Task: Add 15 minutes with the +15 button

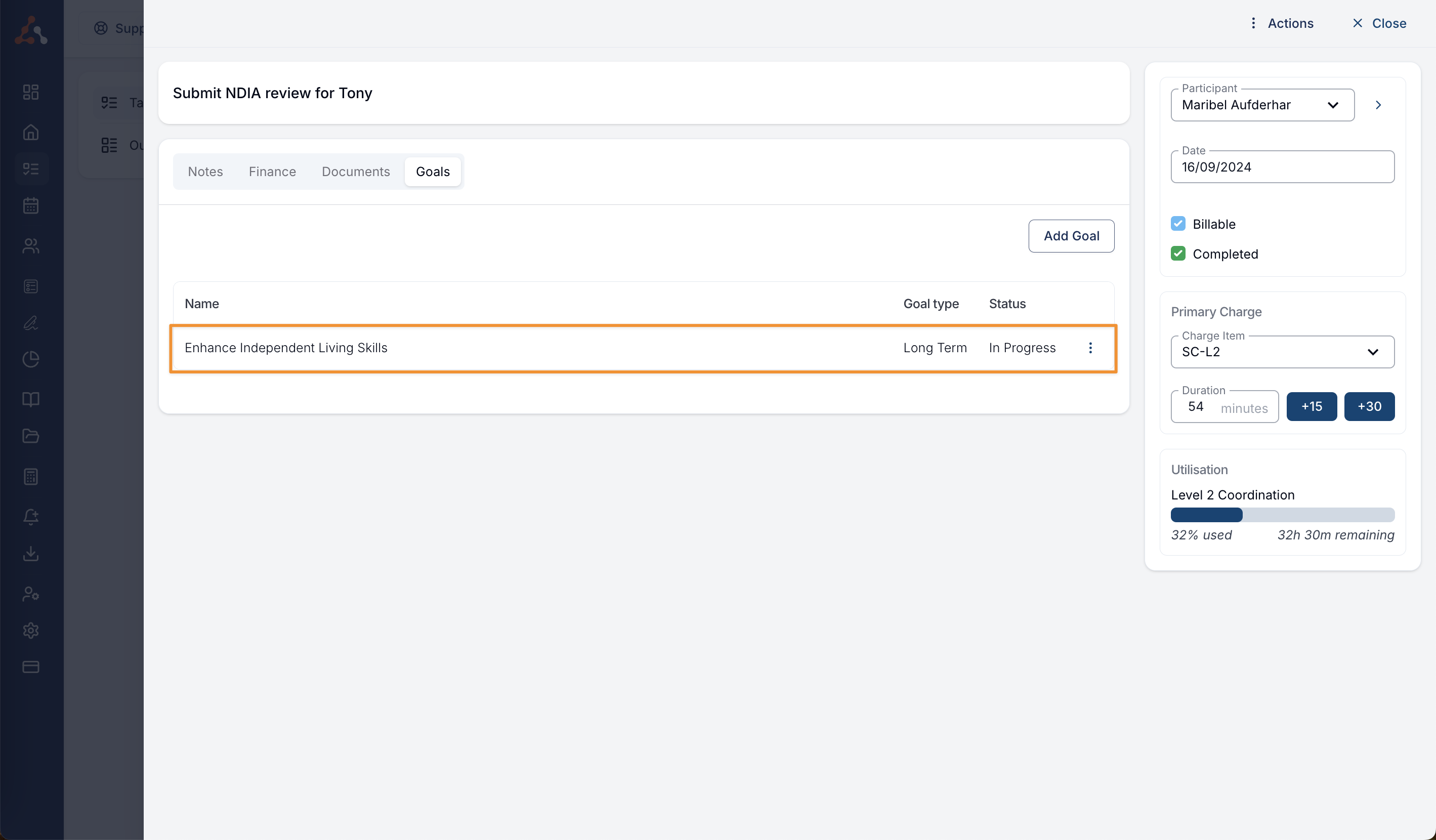Action: coord(1311,406)
